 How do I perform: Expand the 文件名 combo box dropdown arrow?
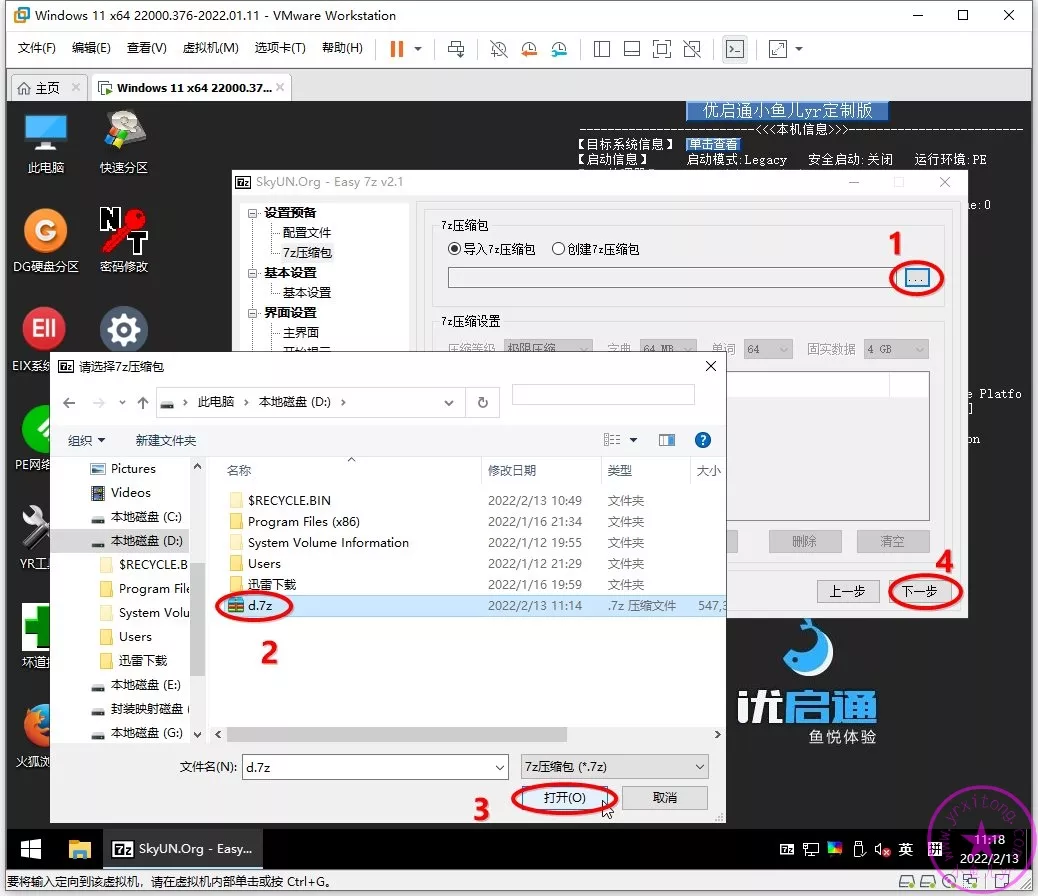coord(500,767)
